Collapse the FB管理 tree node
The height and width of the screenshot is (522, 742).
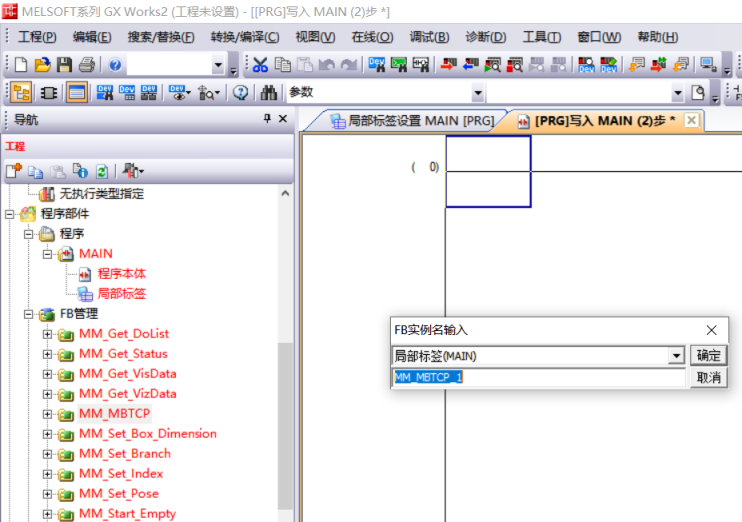pos(28,314)
